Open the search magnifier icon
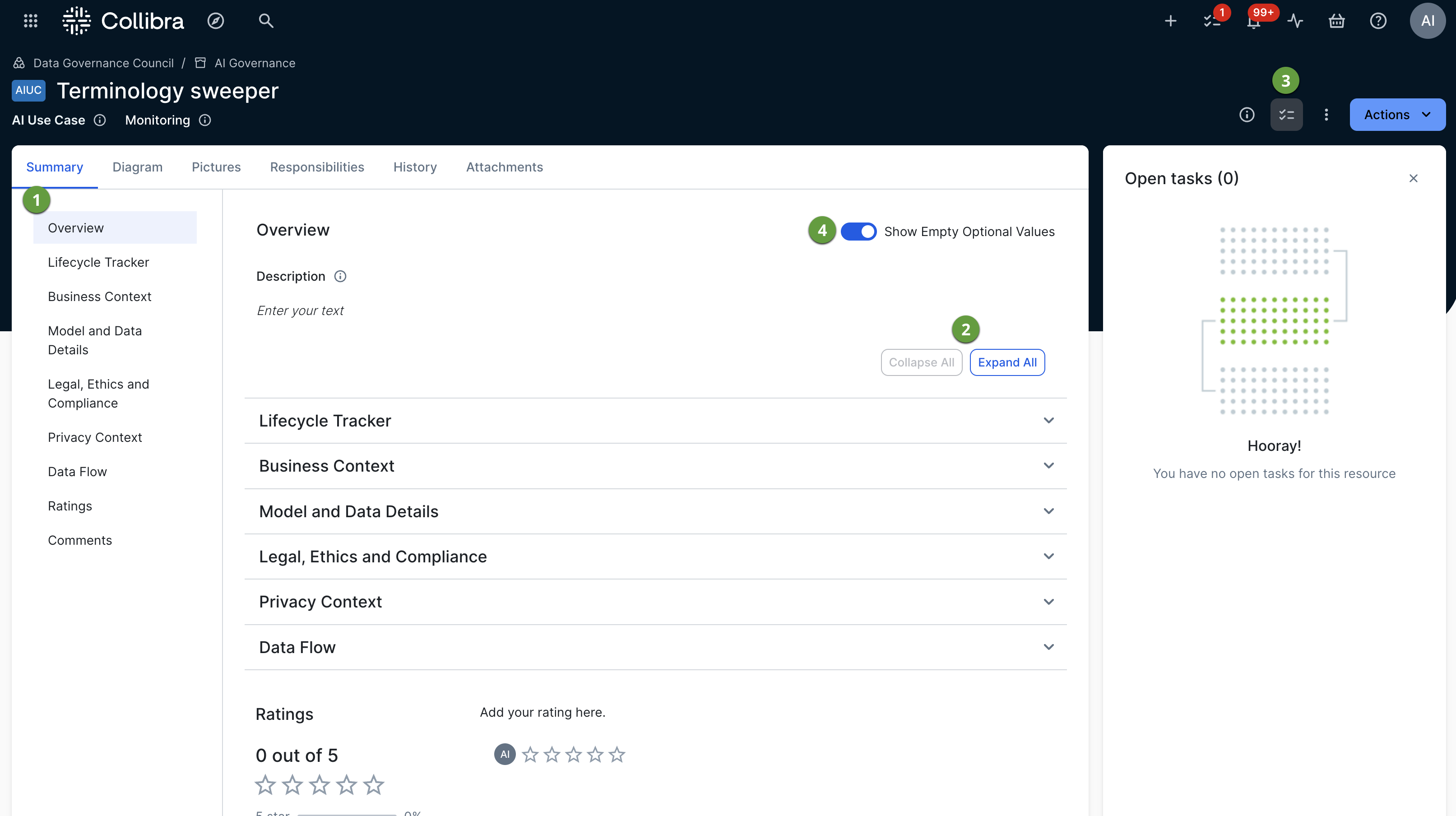 [266, 21]
